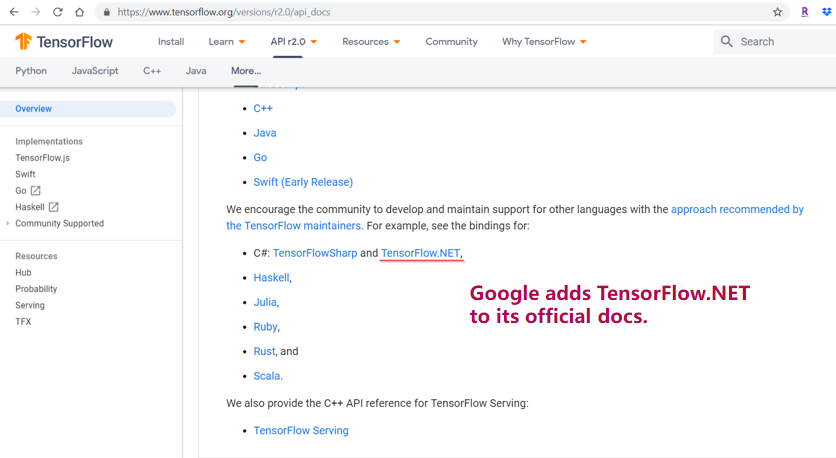Click the search magnifier icon
The height and width of the screenshot is (458, 836).
tap(726, 42)
